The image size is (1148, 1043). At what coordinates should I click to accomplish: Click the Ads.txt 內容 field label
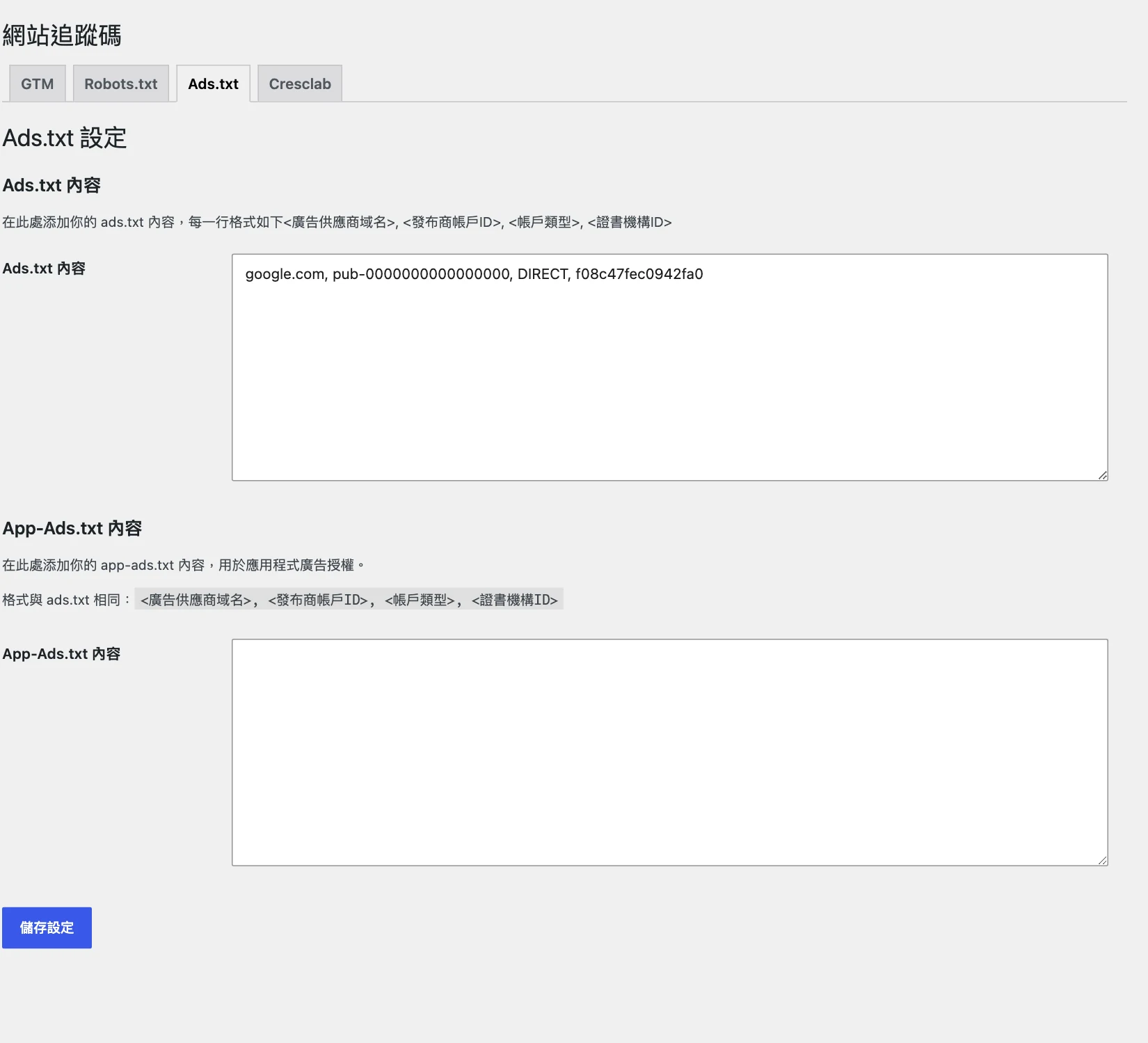[44, 269]
